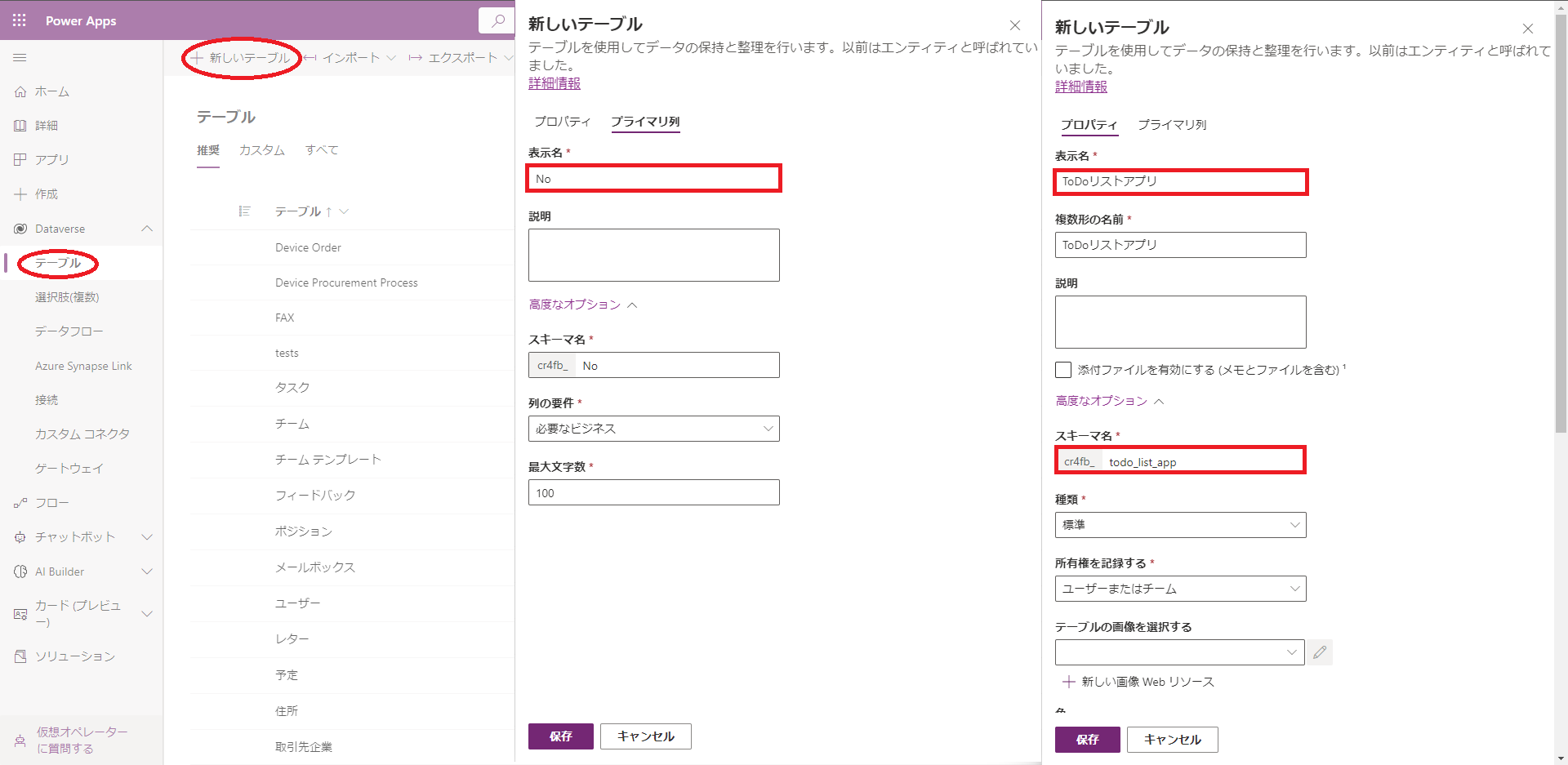Click 保存 button in the right panel
Image resolution: width=1568 pixels, height=765 pixels.
click(1087, 740)
